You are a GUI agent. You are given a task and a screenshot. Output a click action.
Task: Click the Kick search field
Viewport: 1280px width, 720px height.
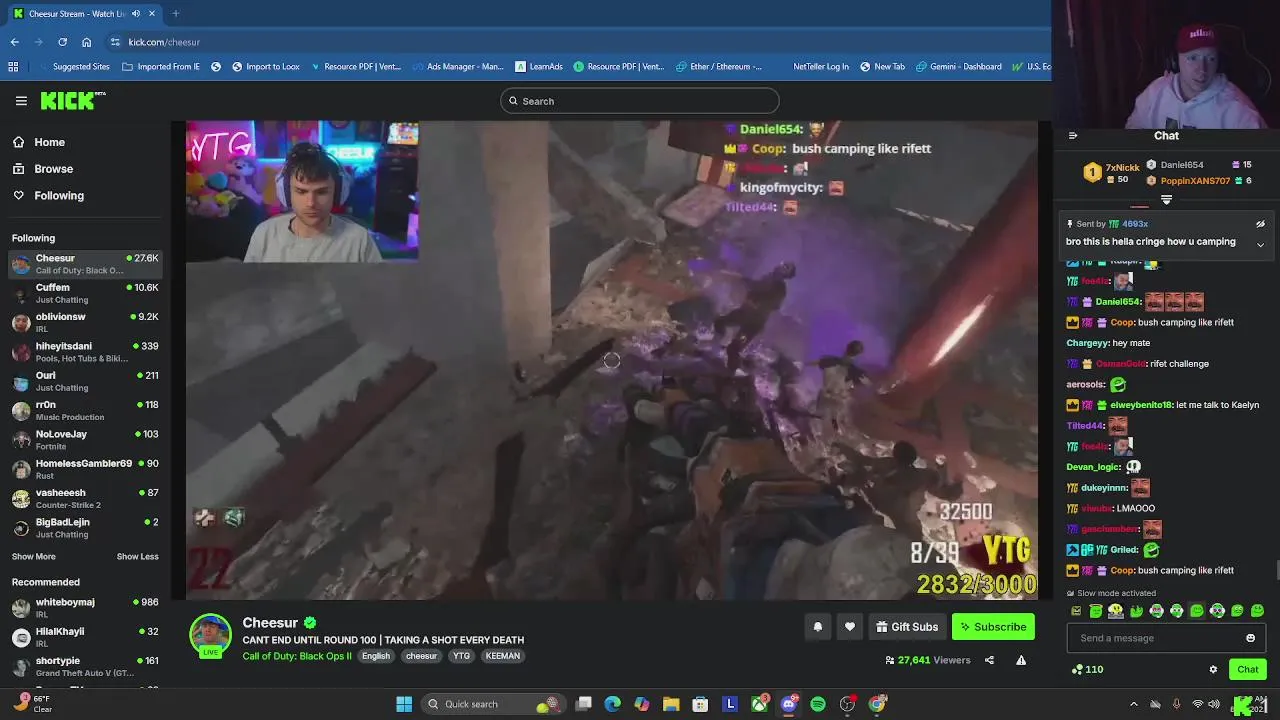[x=640, y=101]
